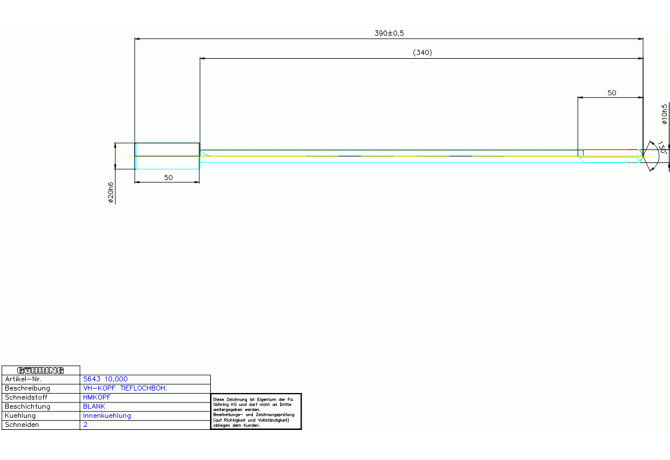Click the HMKOPF material value
Screen dimensions: 670x460
[x=97, y=397]
